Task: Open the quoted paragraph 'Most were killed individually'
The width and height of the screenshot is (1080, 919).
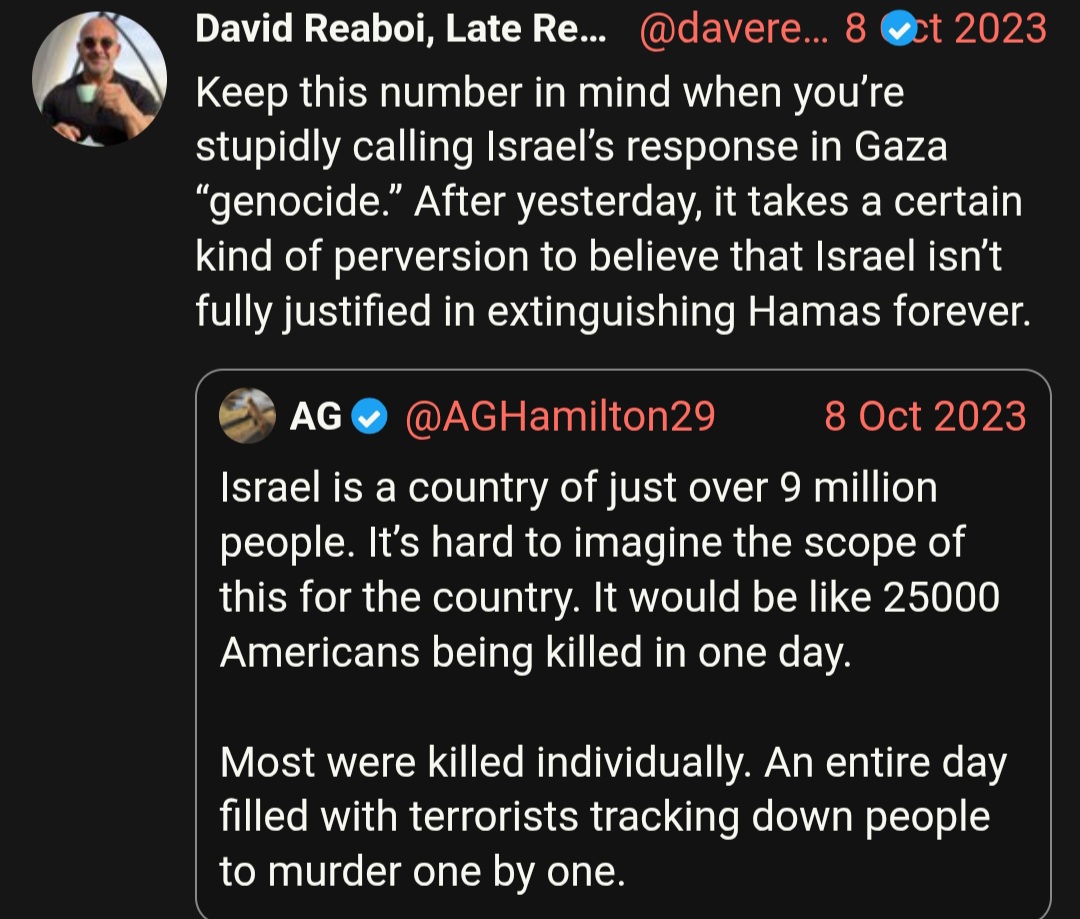Action: pyautogui.click(x=613, y=817)
